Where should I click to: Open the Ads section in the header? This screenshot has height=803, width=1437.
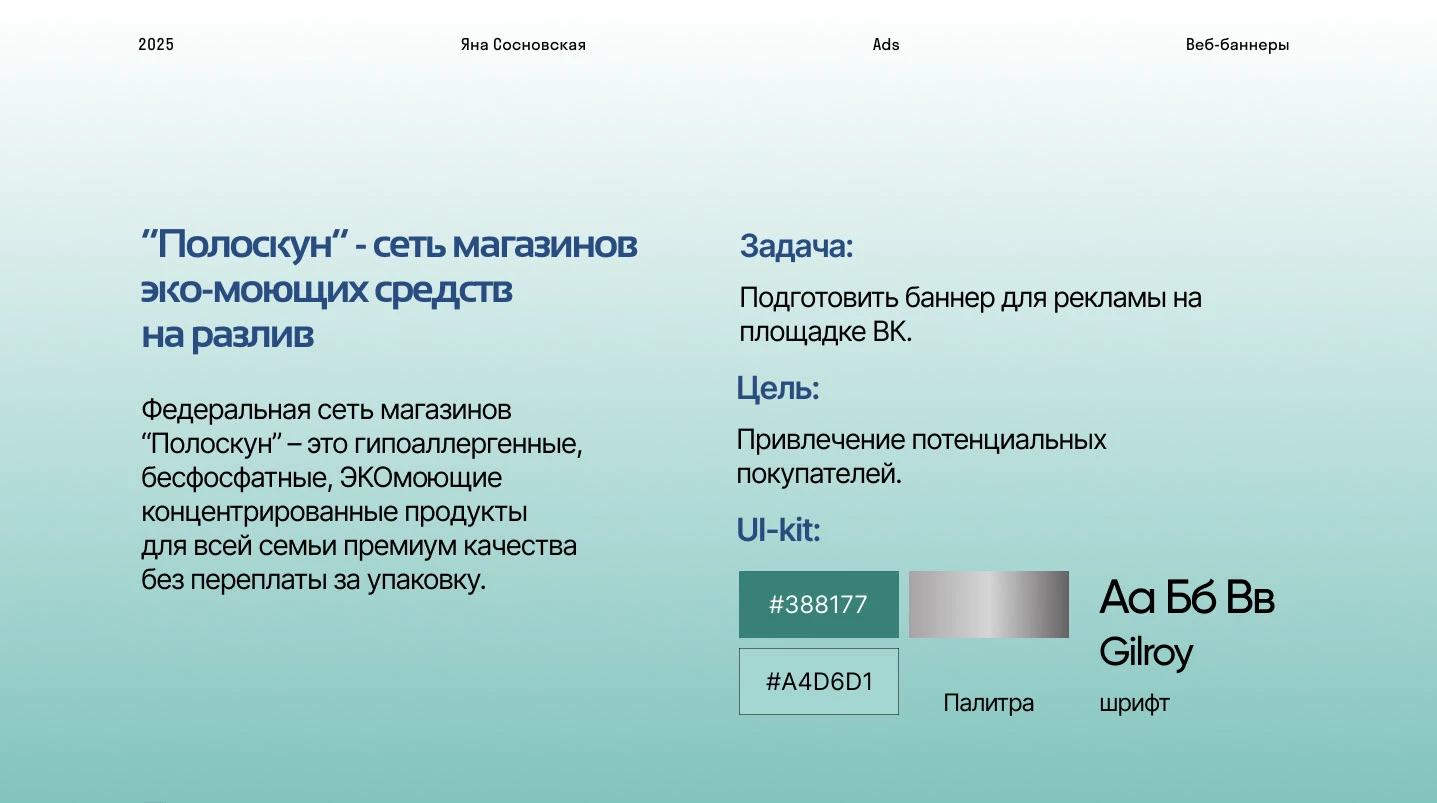(x=885, y=44)
